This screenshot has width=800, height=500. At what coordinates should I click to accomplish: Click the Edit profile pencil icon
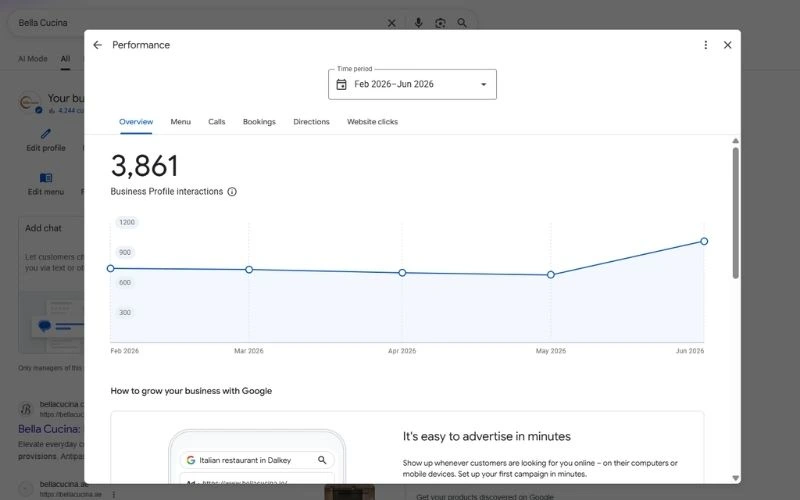tap(46, 134)
